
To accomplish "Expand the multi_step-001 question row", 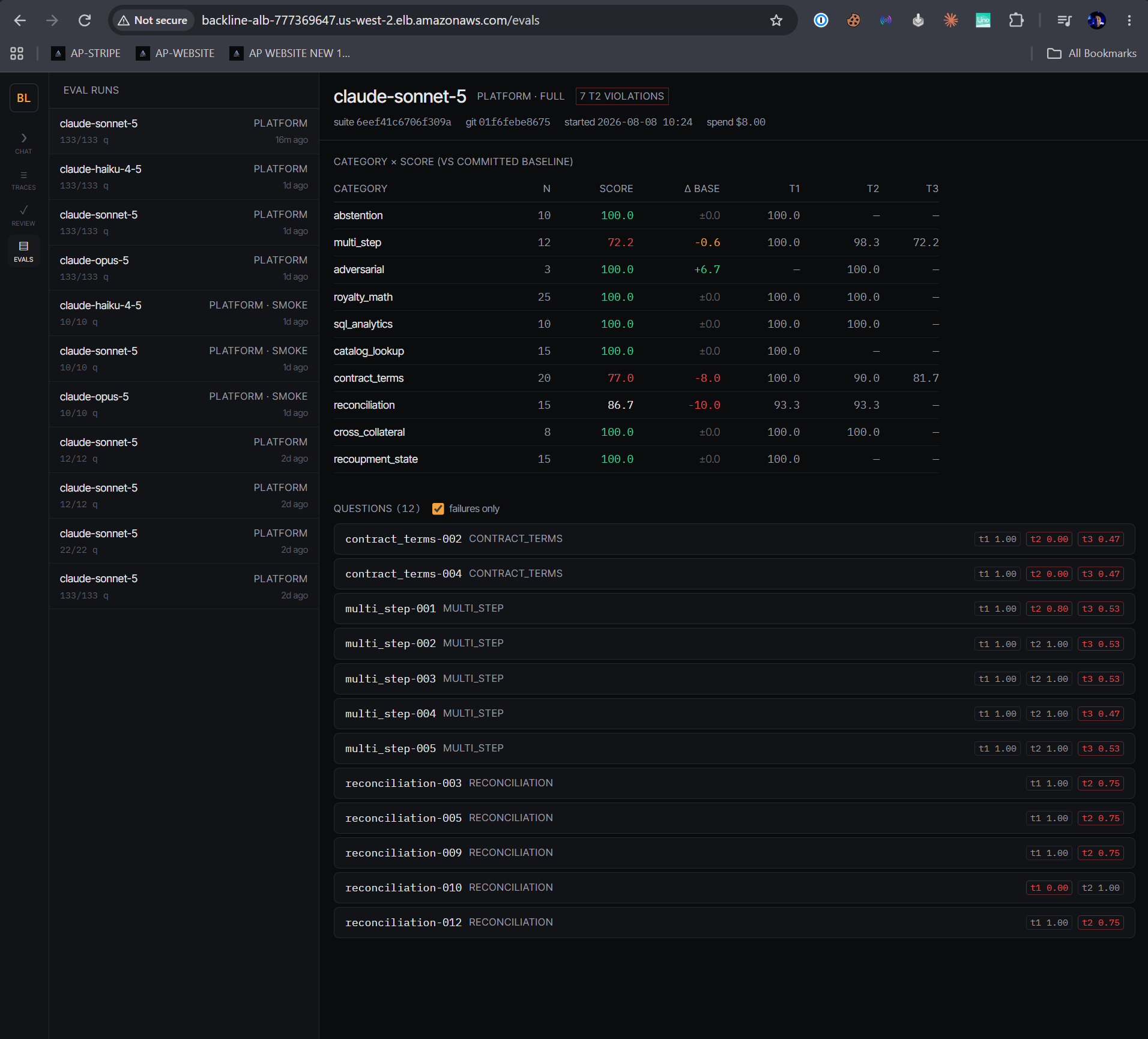I will (734, 609).
